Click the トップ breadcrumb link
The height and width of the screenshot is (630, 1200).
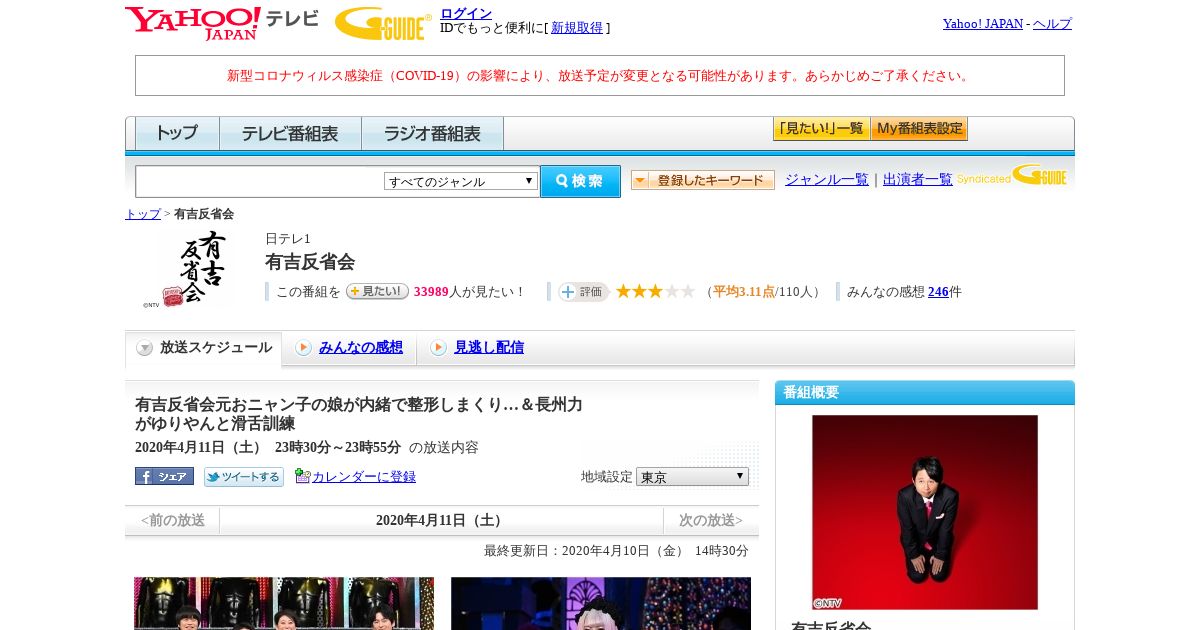pos(143,214)
